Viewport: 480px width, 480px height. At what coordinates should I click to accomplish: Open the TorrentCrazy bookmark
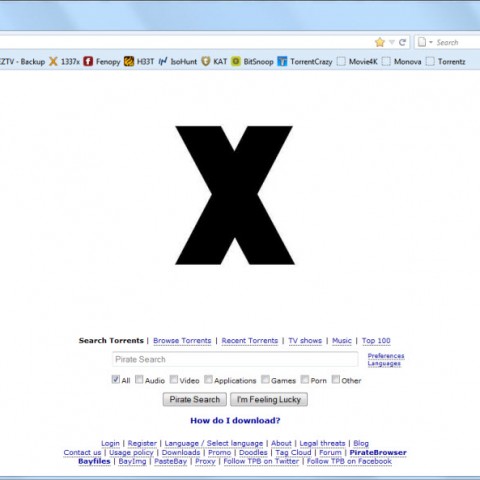305,62
